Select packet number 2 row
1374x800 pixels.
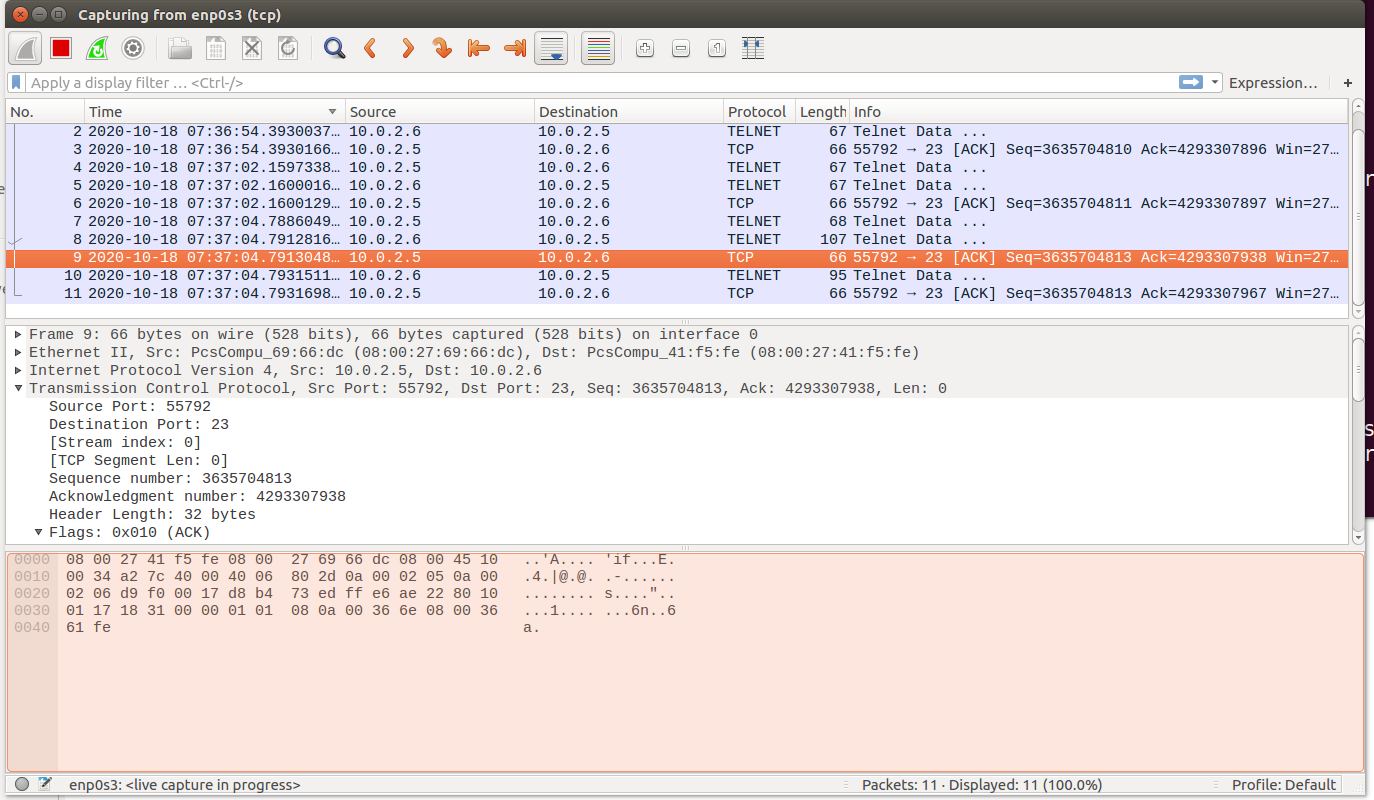[x=677, y=131]
